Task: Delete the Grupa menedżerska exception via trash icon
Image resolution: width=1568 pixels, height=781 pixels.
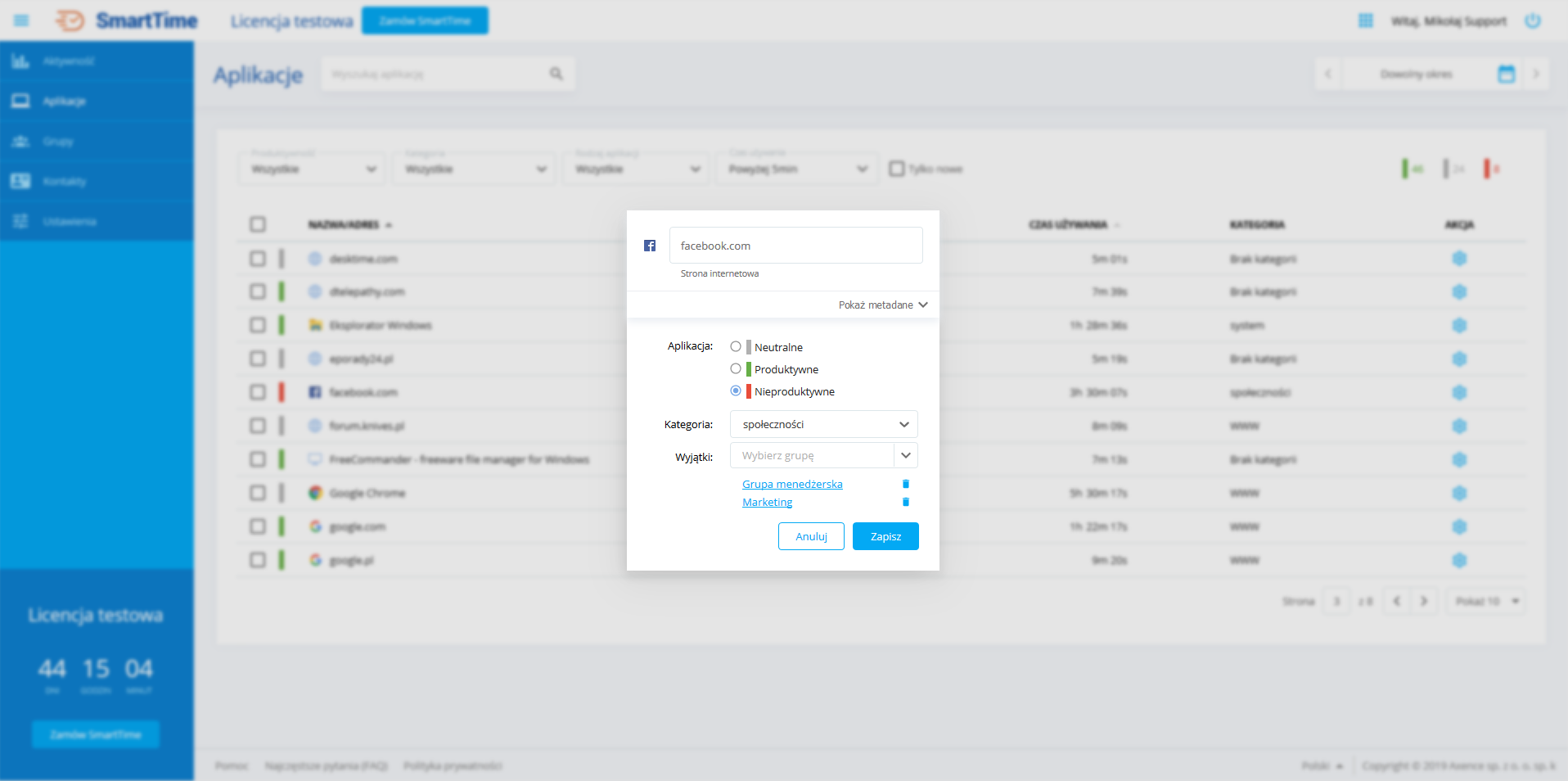Action: [905, 484]
